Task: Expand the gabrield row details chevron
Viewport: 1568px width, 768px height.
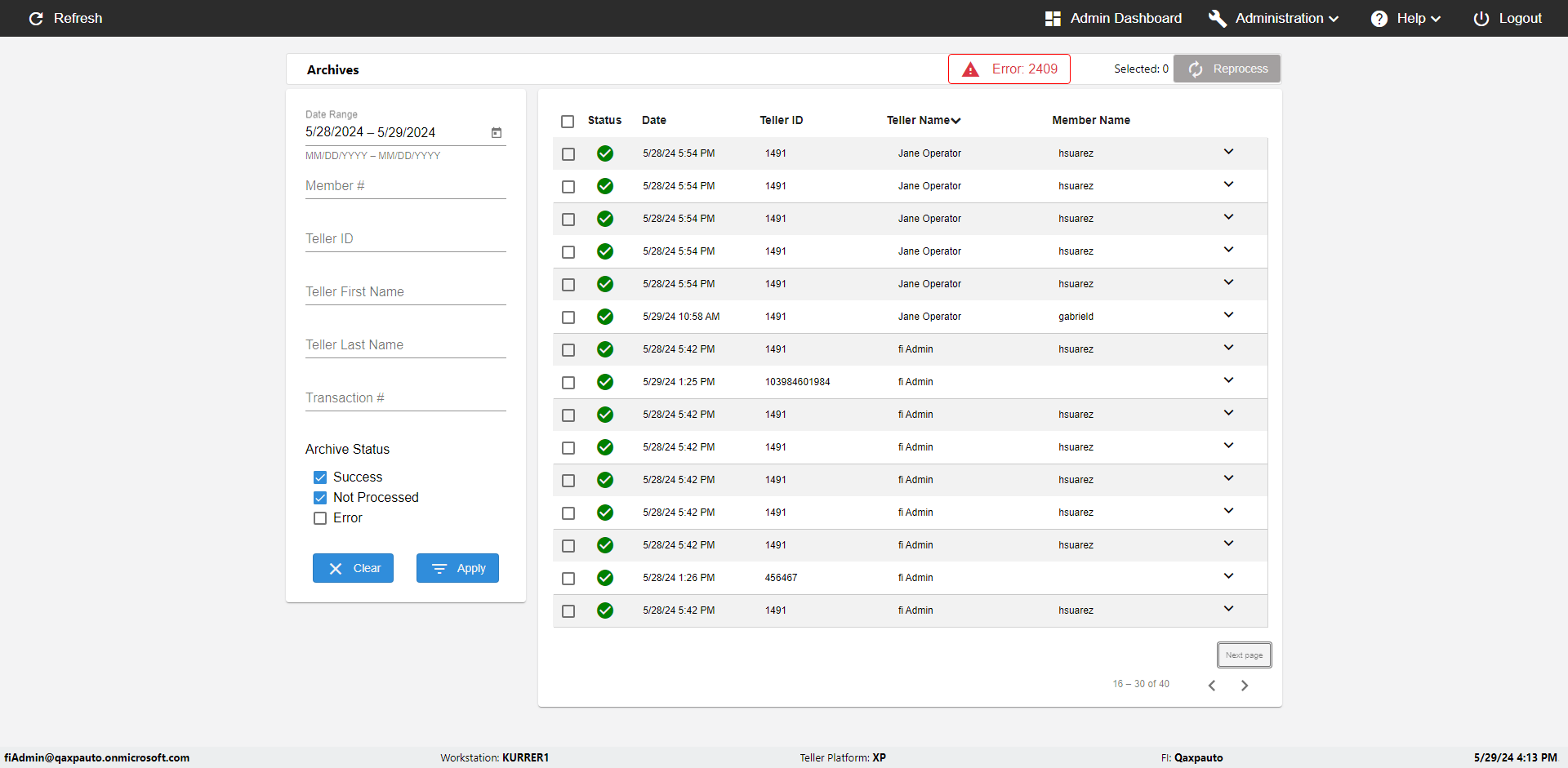Action: pyautogui.click(x=1228, y=315)
